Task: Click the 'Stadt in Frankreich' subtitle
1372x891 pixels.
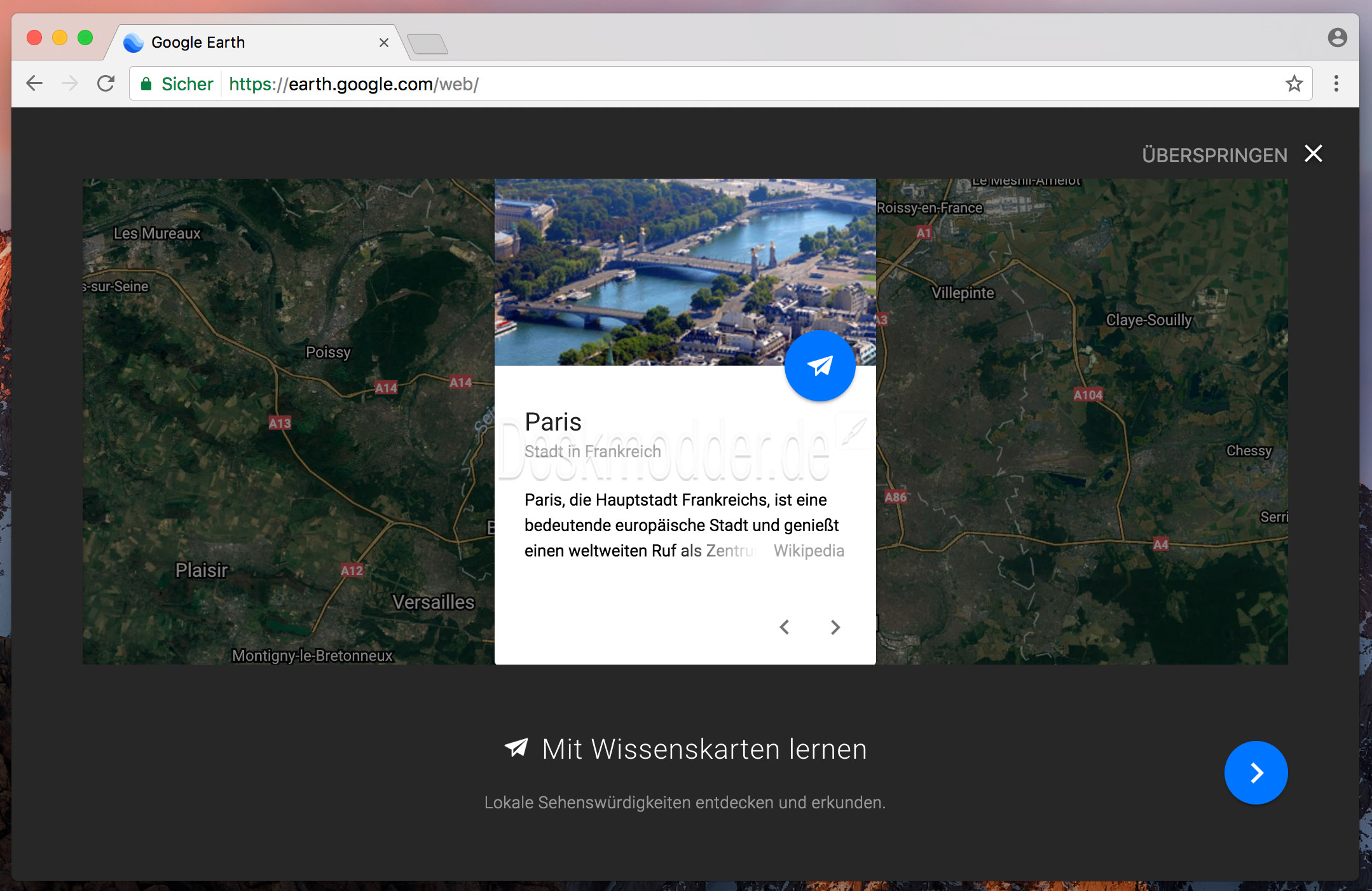Action: click(593, 452)
